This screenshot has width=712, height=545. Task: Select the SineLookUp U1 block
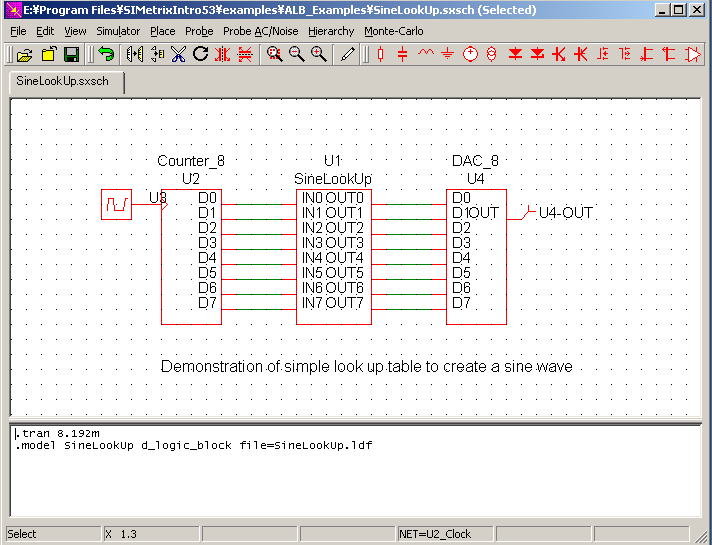click(x=334, y=257)
